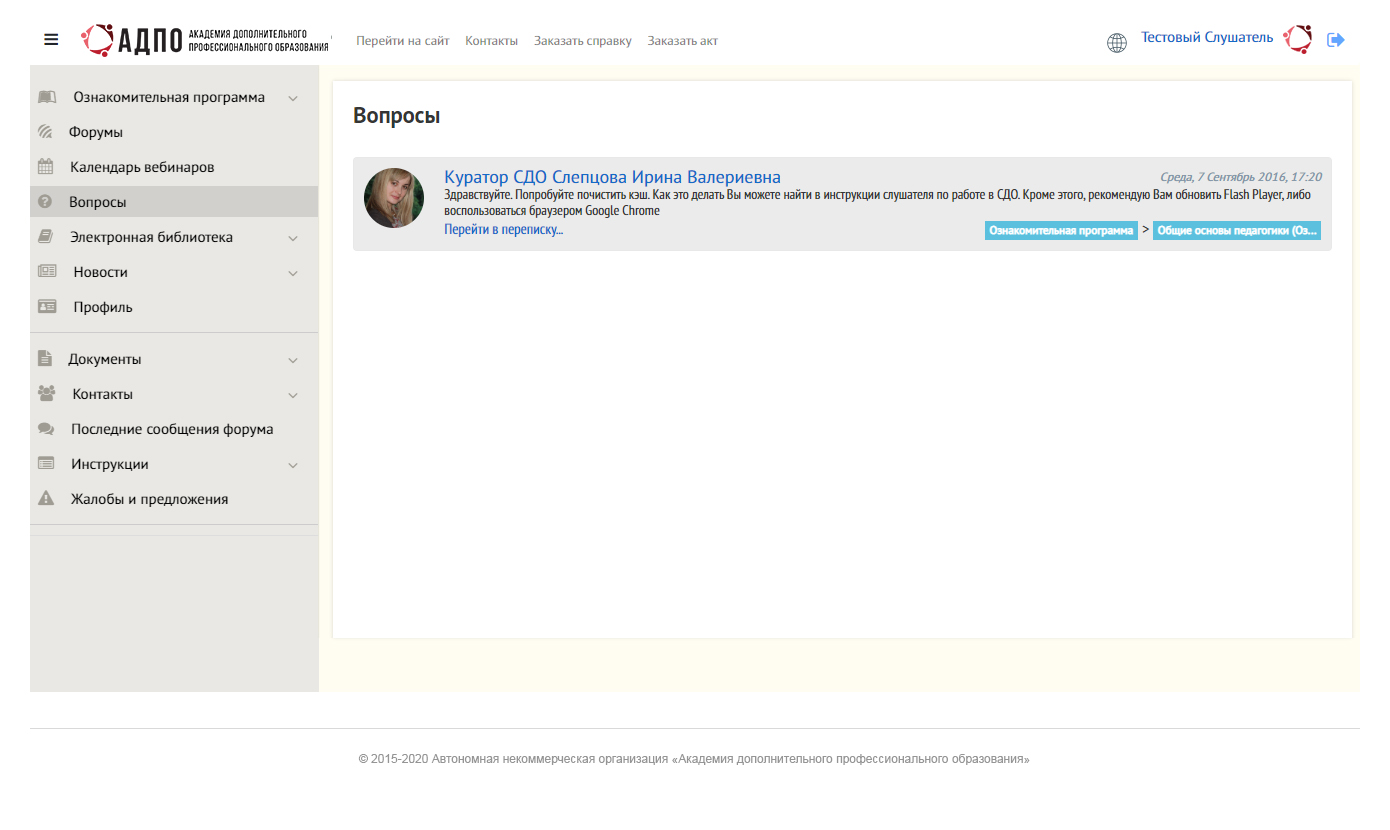Click the globe language icon
1390x830 pixels.
point(1117,42)
